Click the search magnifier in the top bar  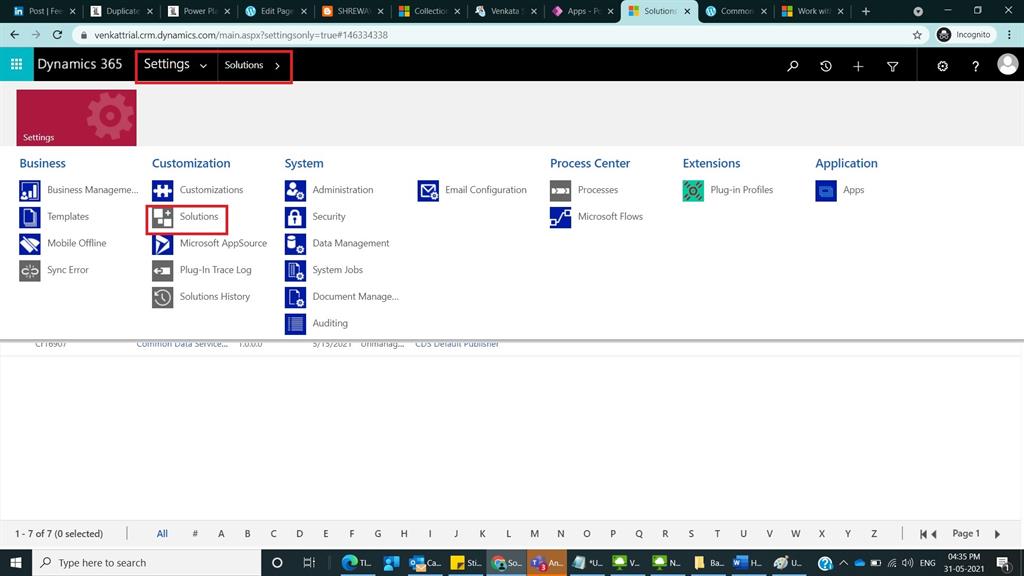(x=792, y=65)
